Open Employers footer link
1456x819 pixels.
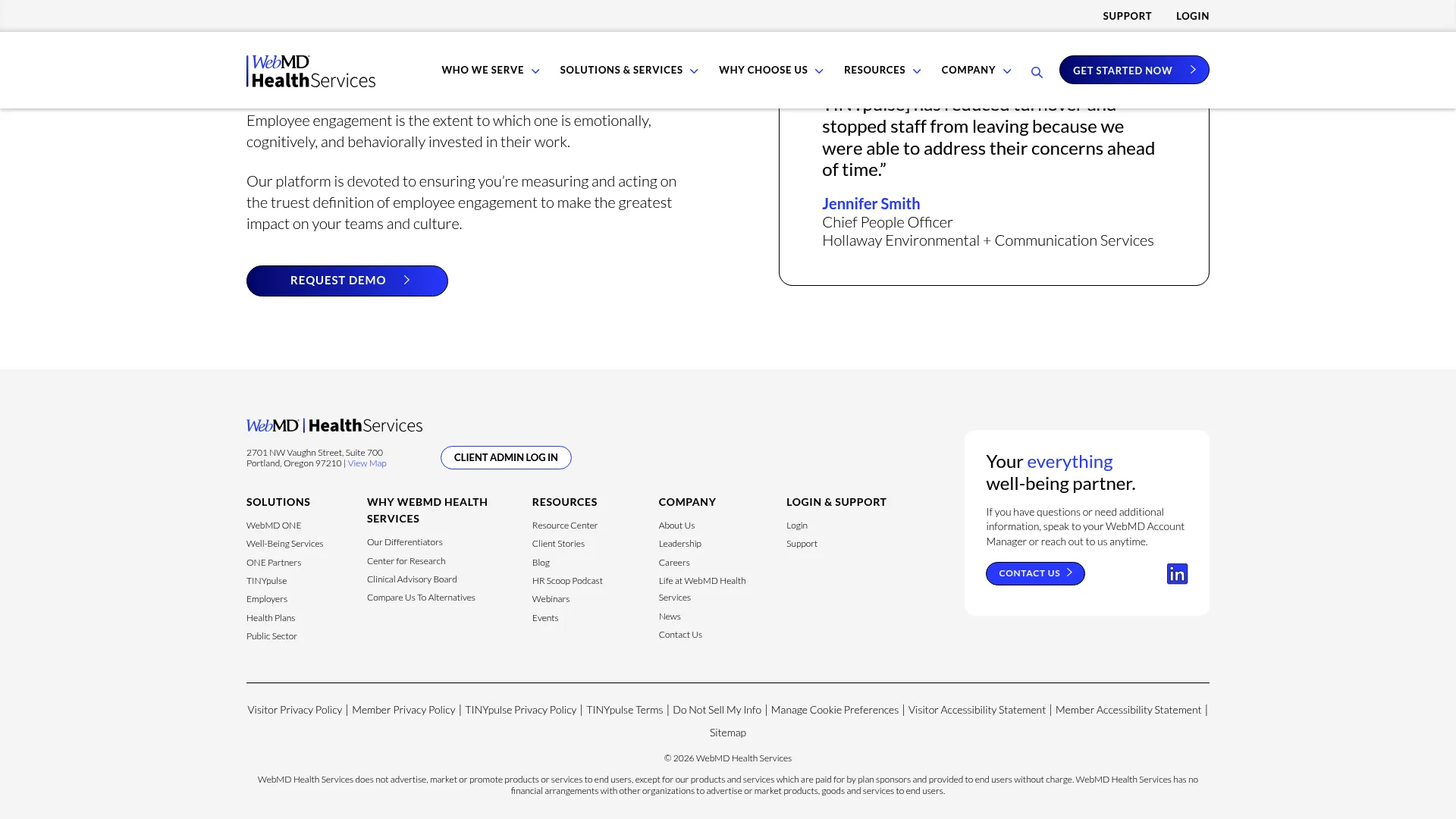267,599
